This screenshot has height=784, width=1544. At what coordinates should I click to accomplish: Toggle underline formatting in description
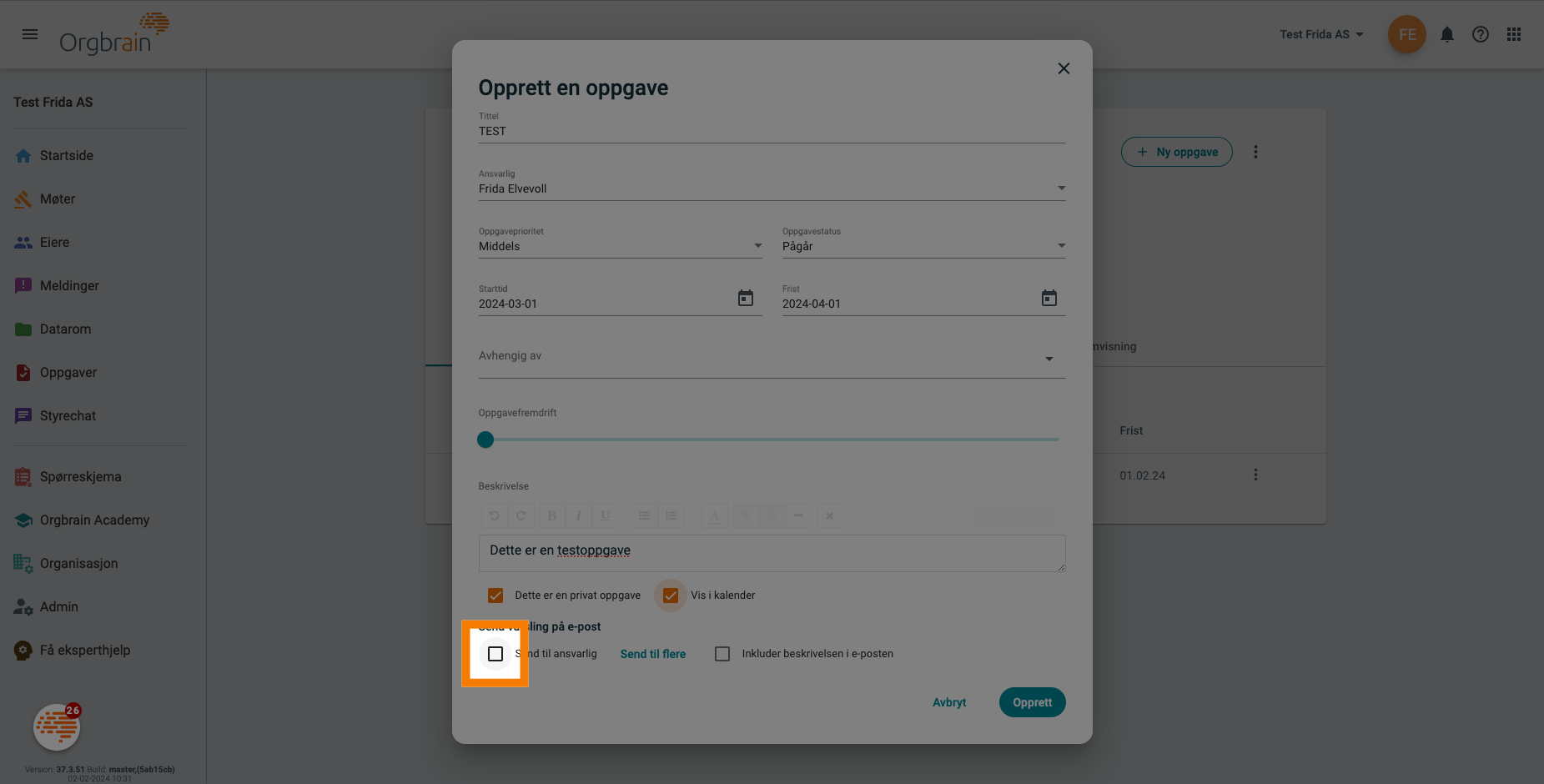pyautogui.click(x=606, y=515)
